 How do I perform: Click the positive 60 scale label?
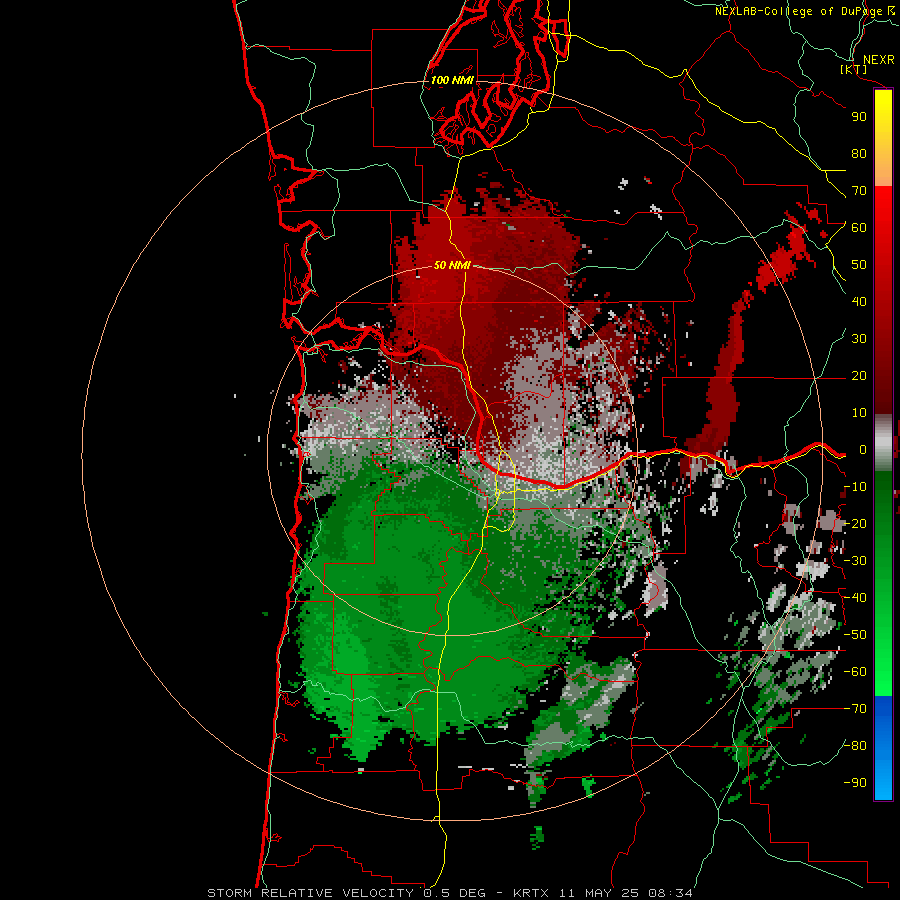[859, 227]
